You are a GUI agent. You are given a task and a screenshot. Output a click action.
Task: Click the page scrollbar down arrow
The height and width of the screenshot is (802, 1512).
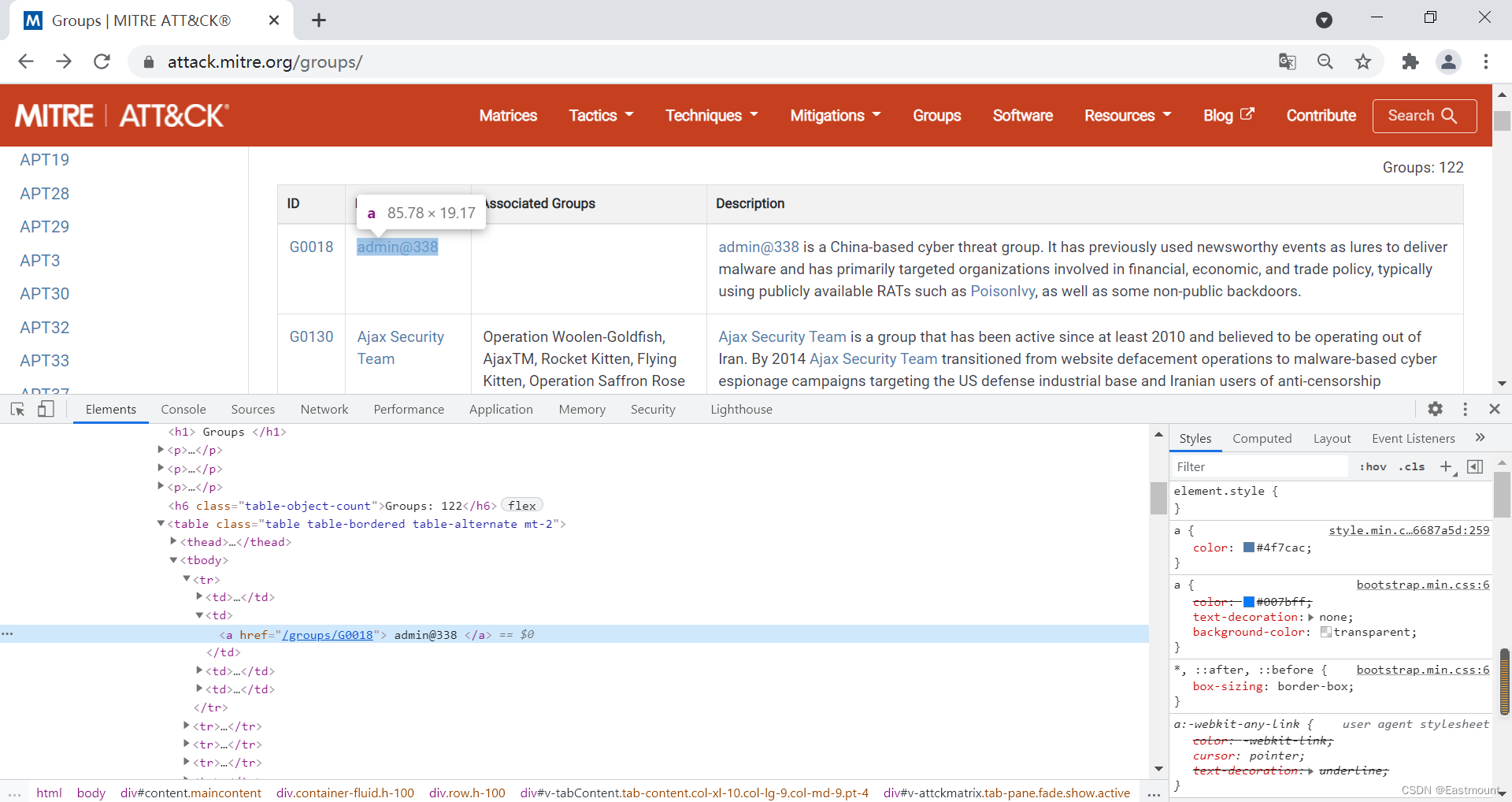click(1502, 384)
